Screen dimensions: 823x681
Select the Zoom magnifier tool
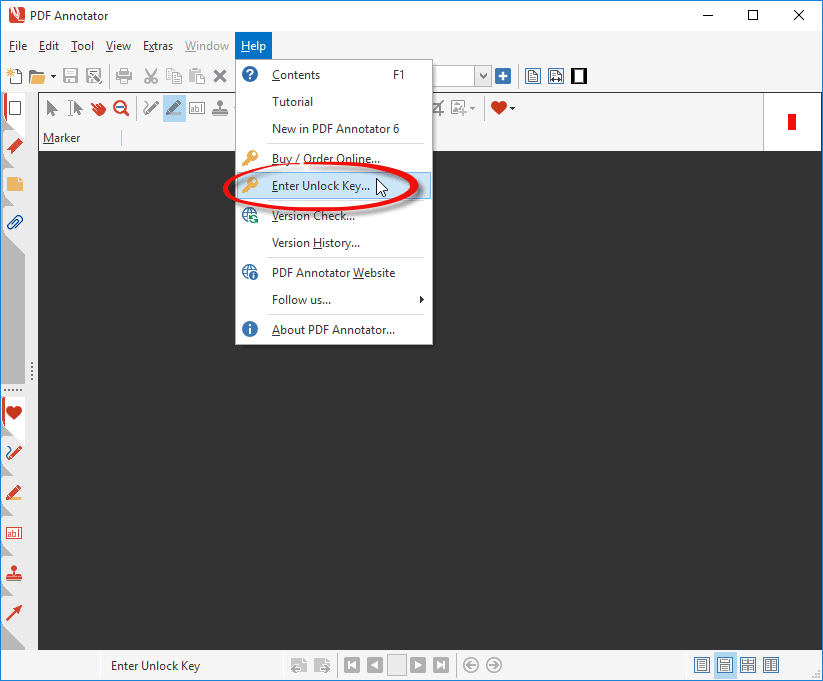pos(121,108)
